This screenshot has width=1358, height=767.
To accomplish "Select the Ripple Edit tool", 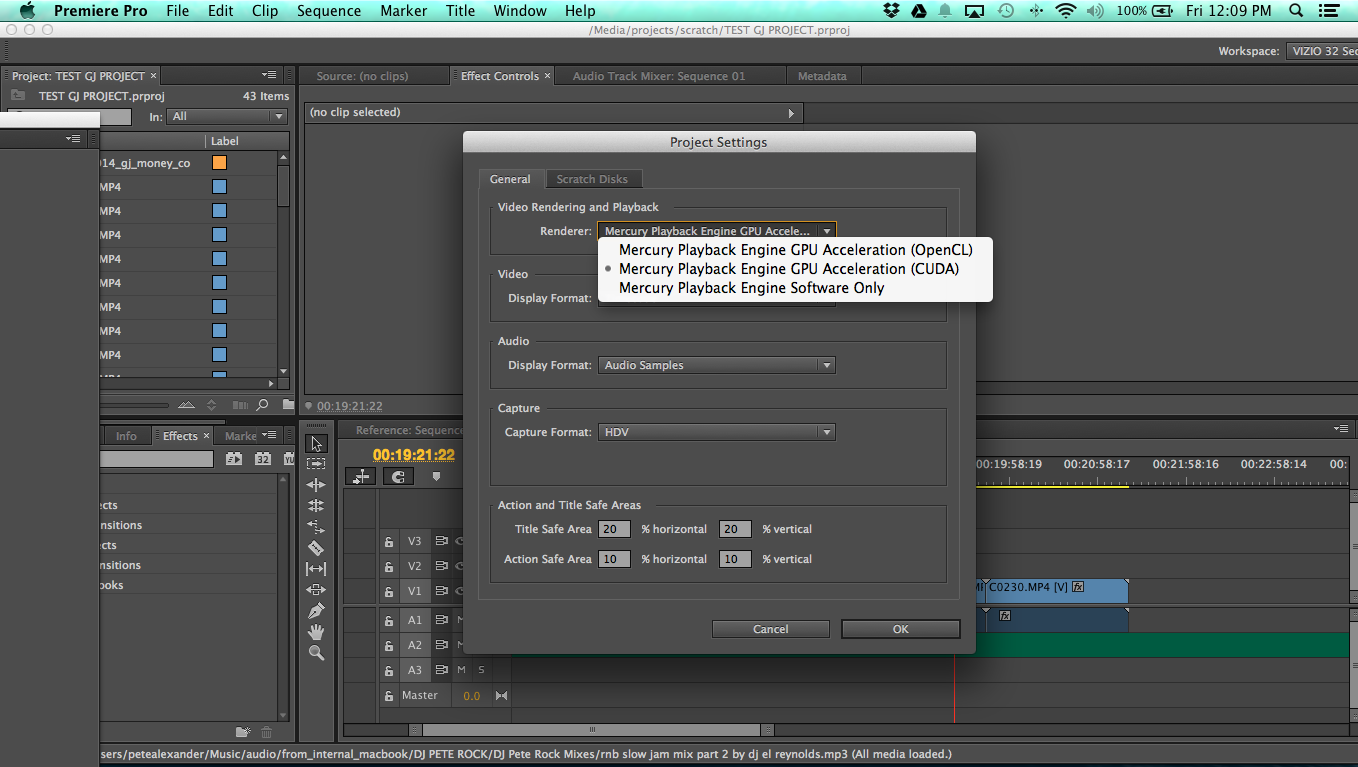I will (x=316, y=485).
